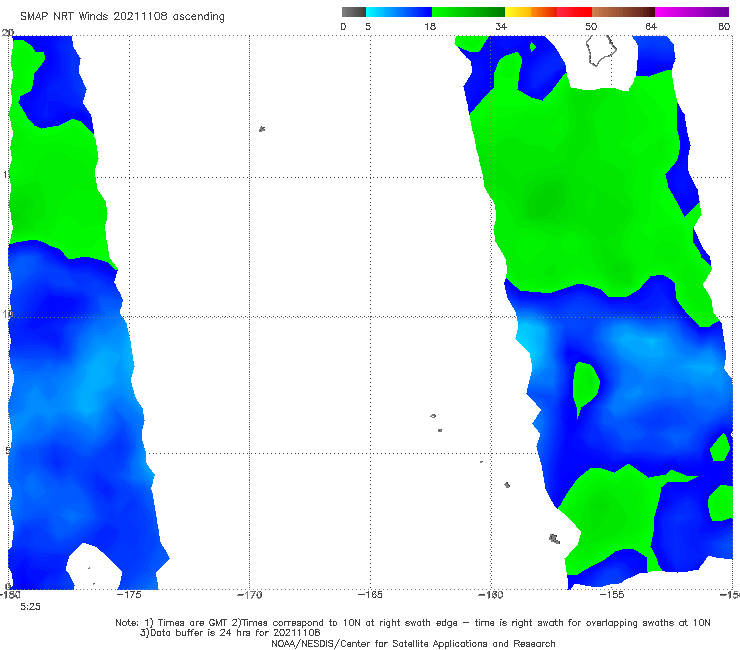Select the longitude label "-155"

tap(612, 595)
